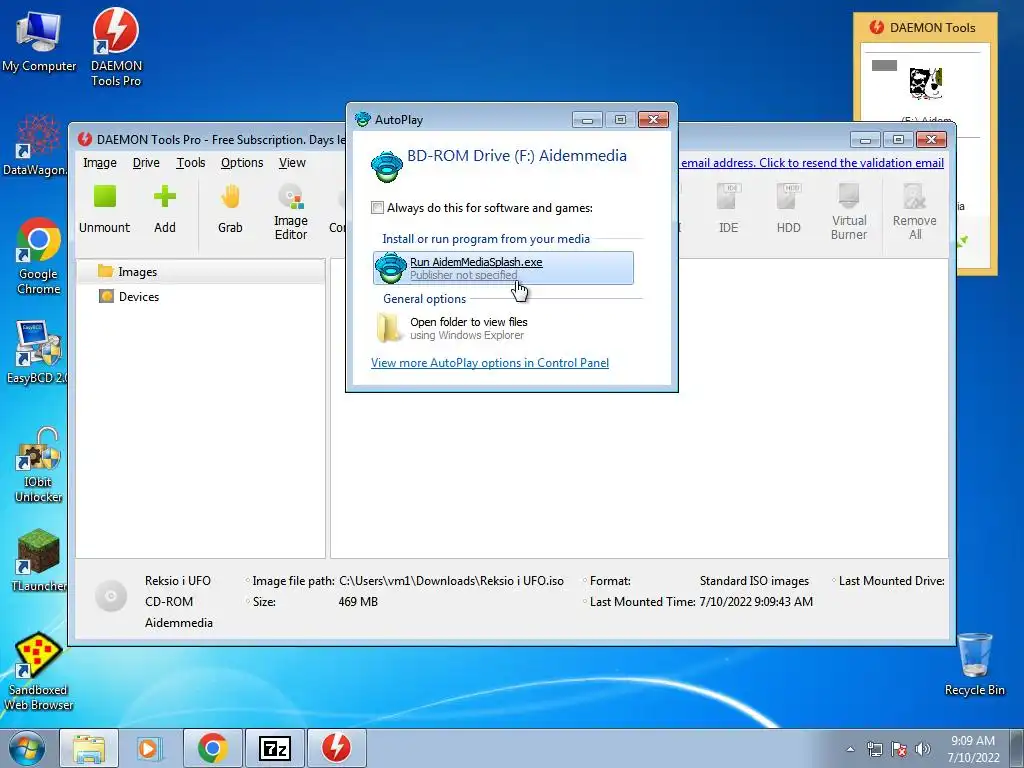Open DAEMON Tools Pro desktop shortcut
1024x768 pixels.
click(x=116, y=47)
